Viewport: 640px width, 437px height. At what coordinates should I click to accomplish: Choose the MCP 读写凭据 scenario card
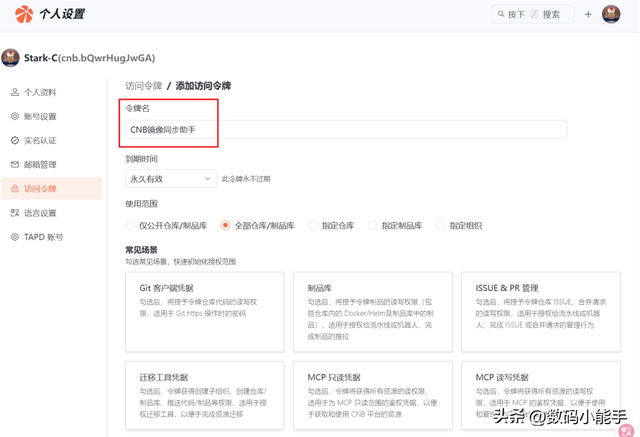[x=541, y=395]
